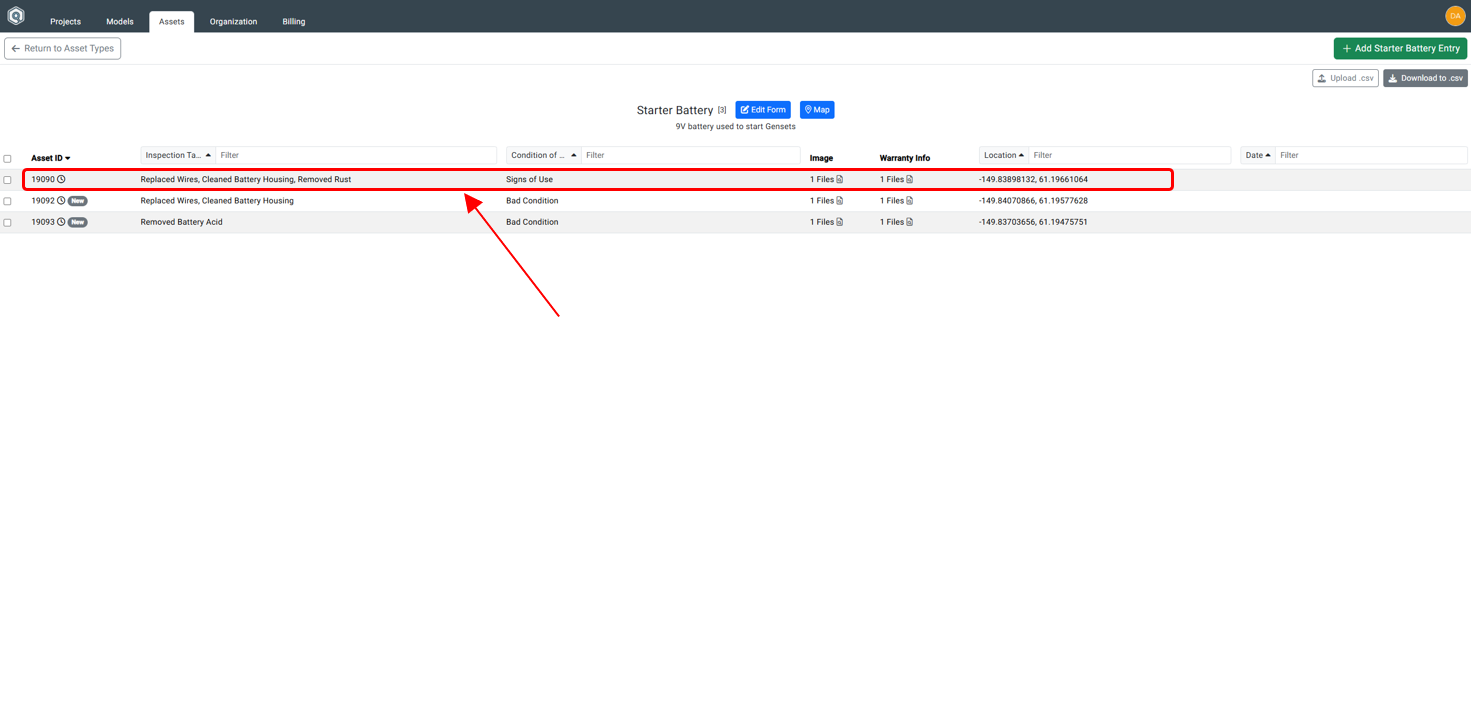Screen dimensions: 1471x728
Task: Click the Download to .csv button
Action: pos(1425,78)
